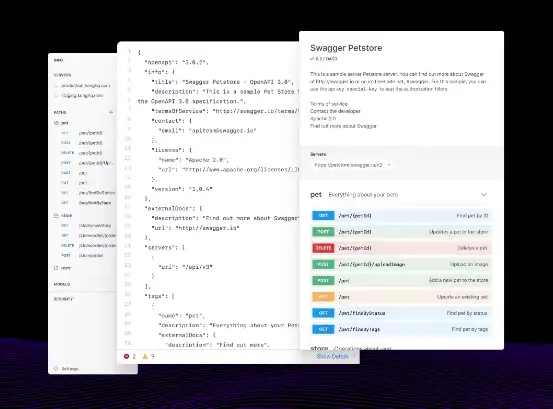Click the Settings gear icon in the sidebar

pos(56,369)
